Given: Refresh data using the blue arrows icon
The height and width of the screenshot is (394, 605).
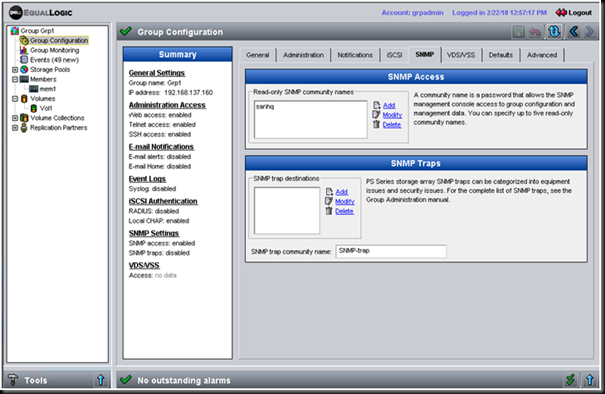Looking at the screenshot, I should coord(554,32).
